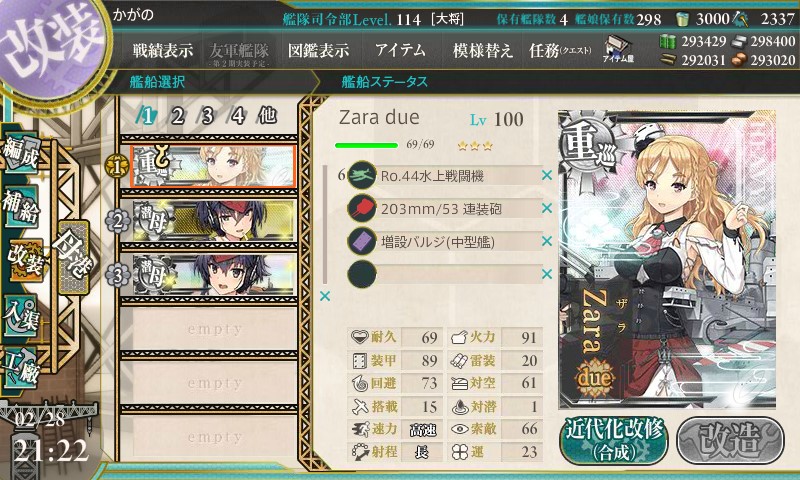
Task: Open the 図鑑表示 encyclopedia menu
Action: (318, 50)
